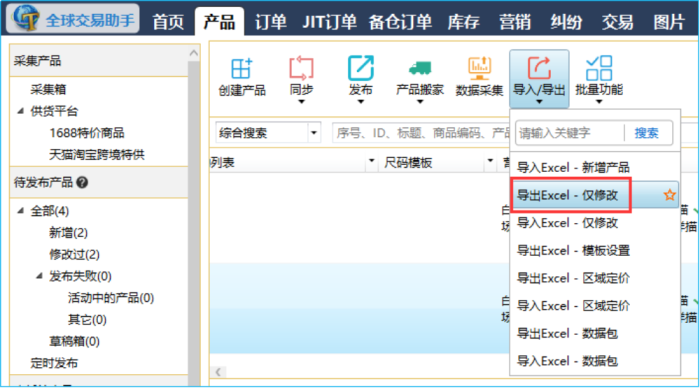700x388 pixels.
Task: Open the 发布 dropdown arrow
Action: click(x=361, y=102)
